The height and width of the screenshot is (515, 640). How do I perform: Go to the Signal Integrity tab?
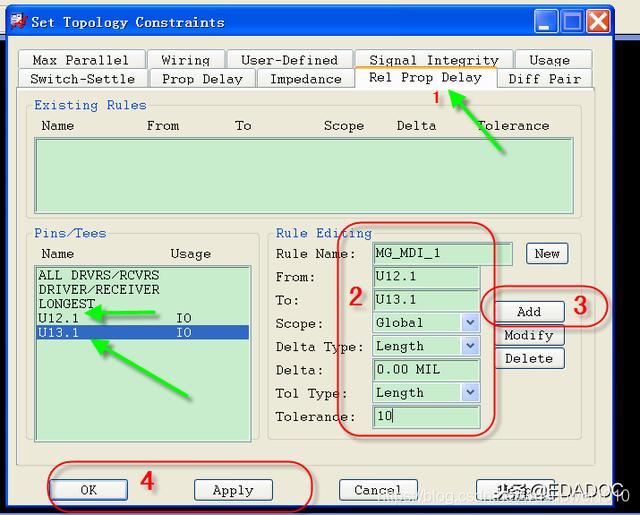434,60
